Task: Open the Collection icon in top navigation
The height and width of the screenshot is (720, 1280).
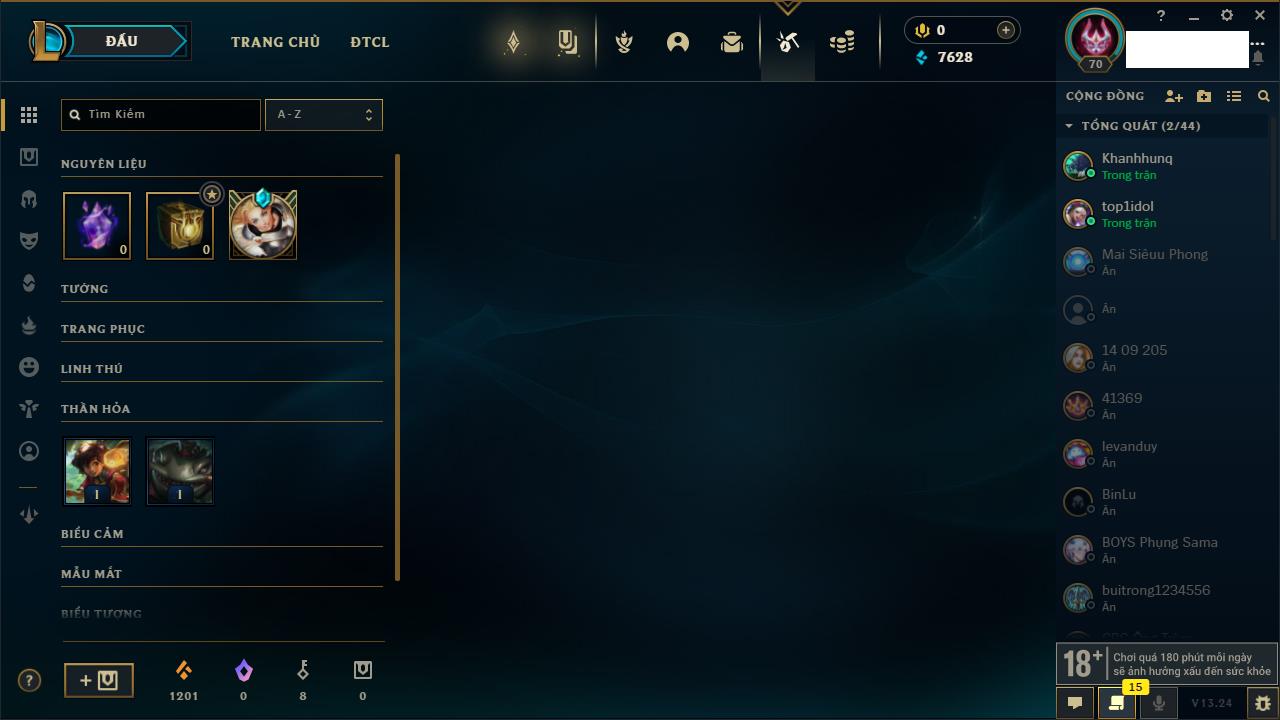Action: pos(732,42)
